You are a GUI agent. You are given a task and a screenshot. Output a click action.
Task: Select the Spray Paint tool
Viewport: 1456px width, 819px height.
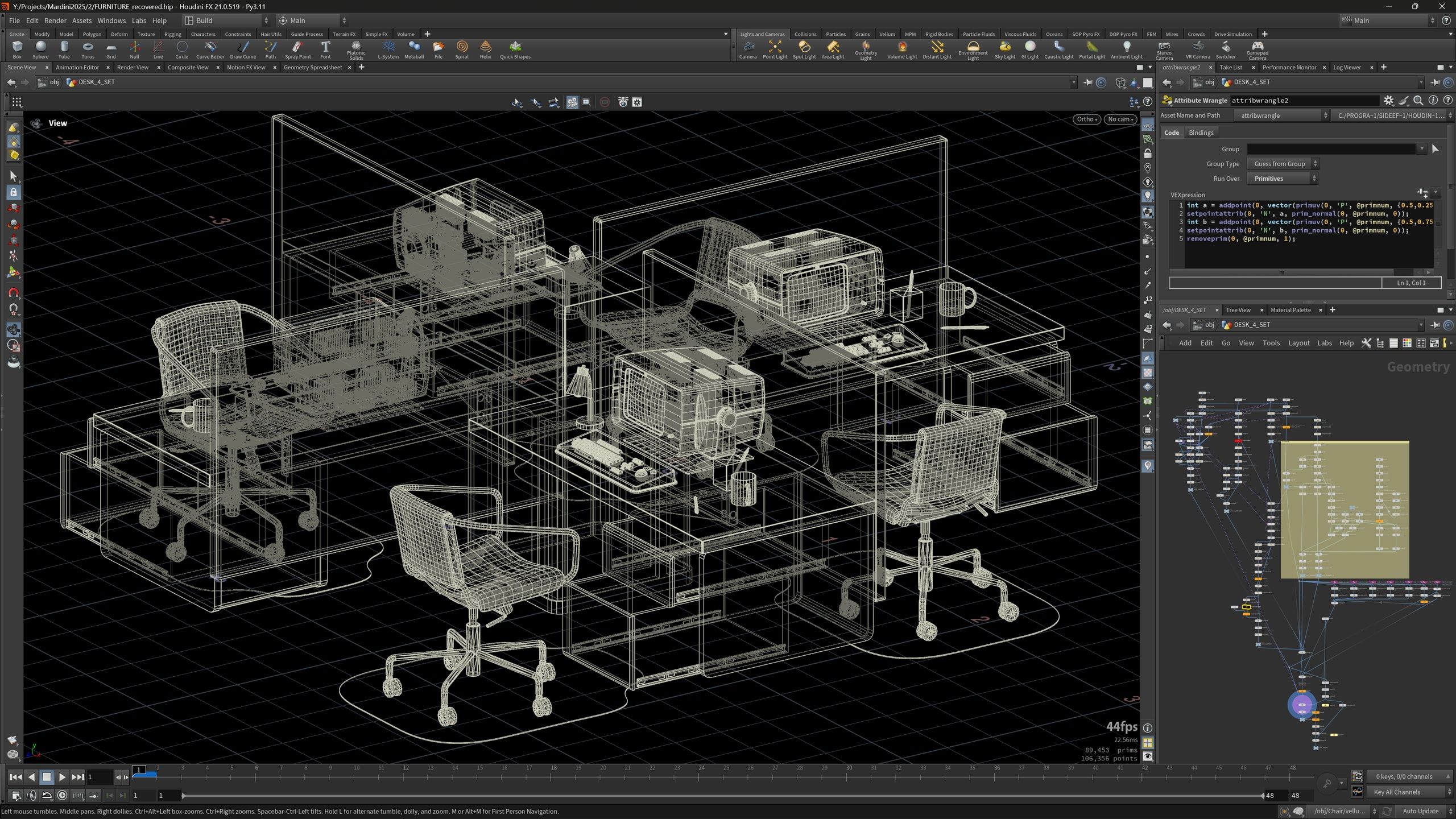click(297, 49)
